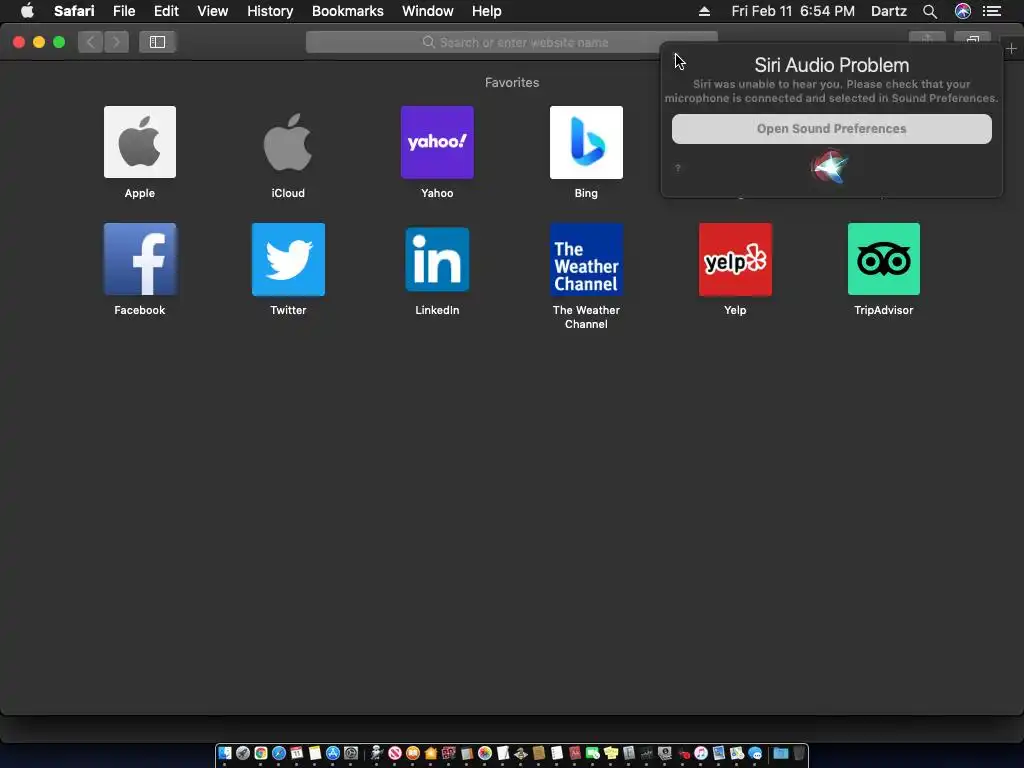Image resolution: width=1024 pixels, height=768 pixels.
Task: Open the Bookmarks menu
Action: pyautogui.click(x=347, y=11)
